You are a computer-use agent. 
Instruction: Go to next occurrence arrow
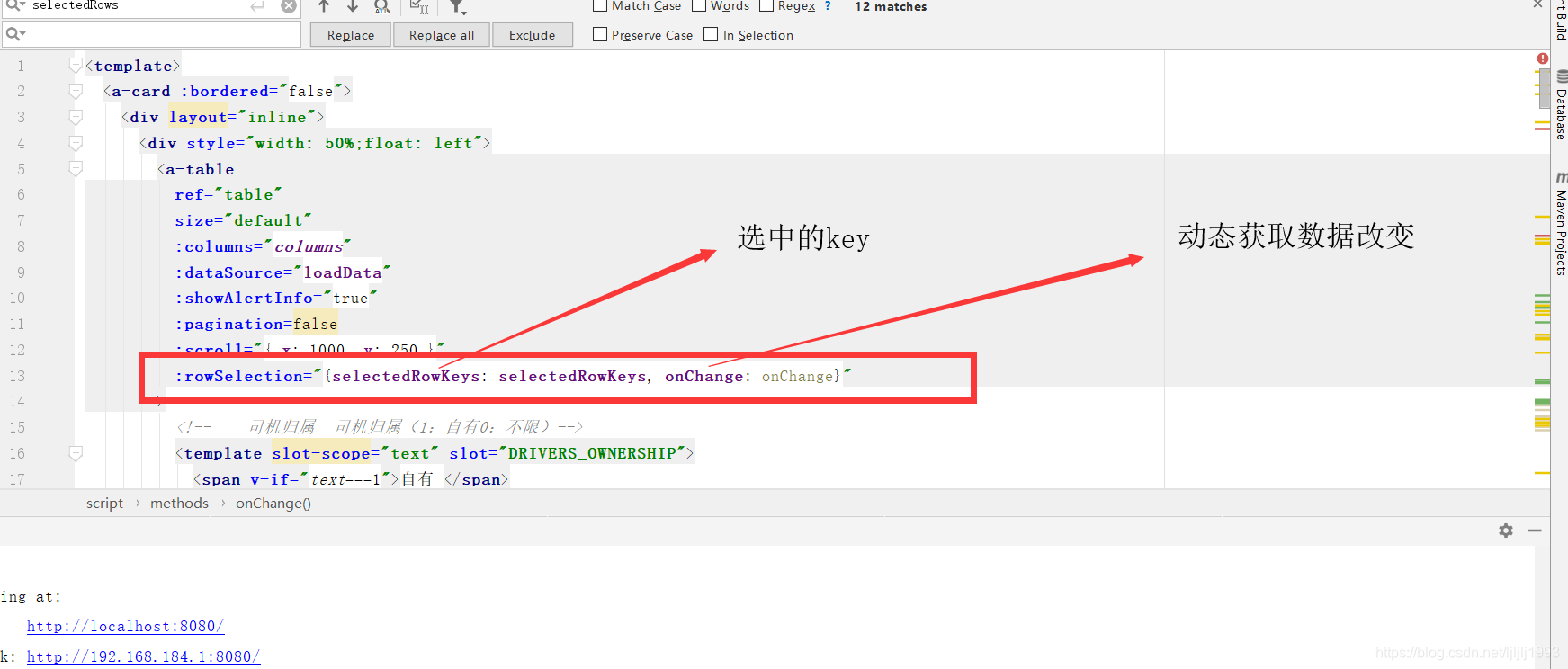353,6
